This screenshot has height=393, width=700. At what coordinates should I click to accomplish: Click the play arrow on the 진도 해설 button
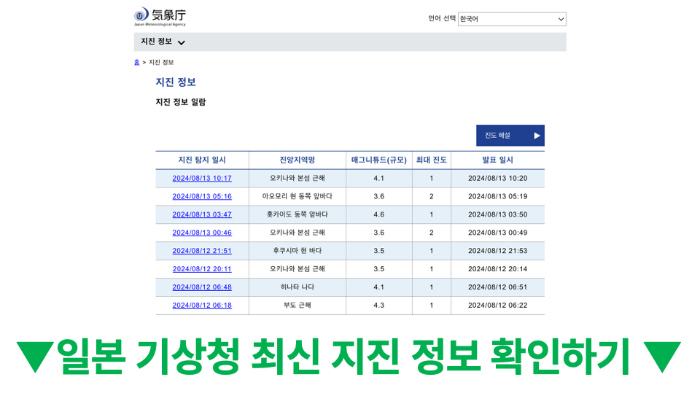click(x=537, y=135)
